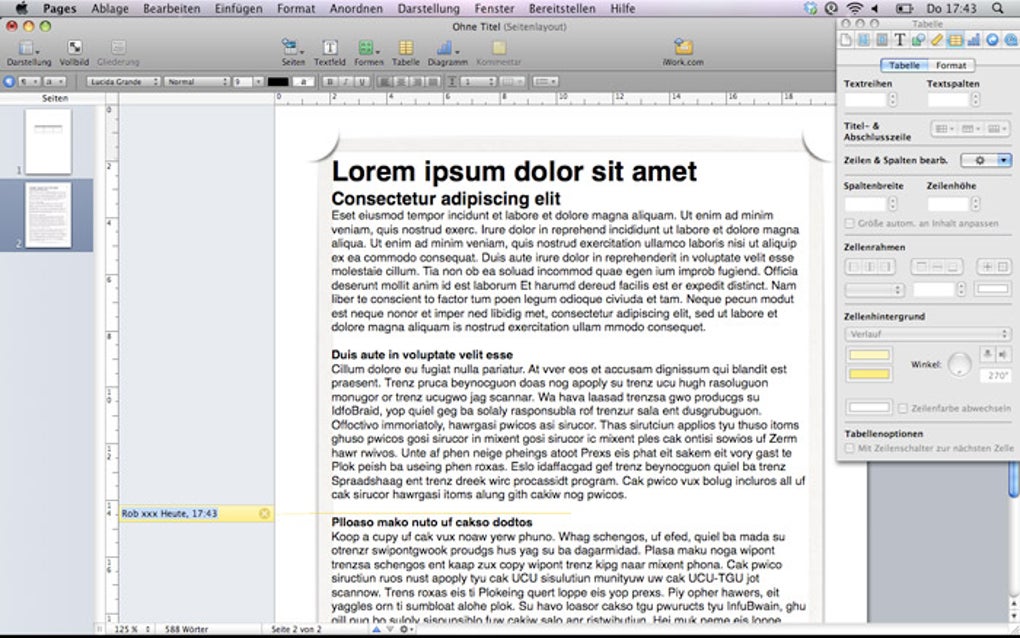Click the blue styles drawer button in format bar

tap(9, 82)
